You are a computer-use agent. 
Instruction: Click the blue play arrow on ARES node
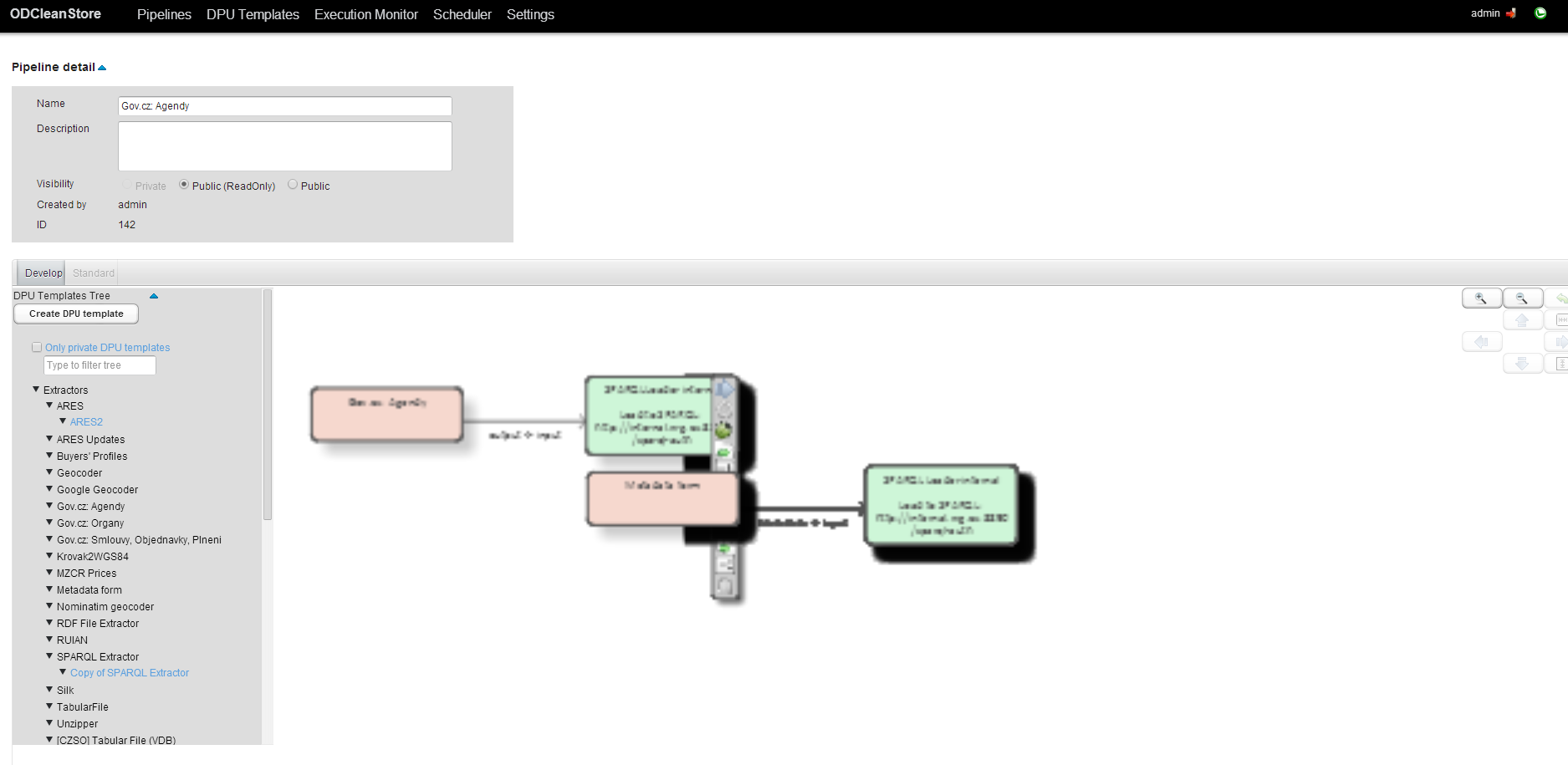click(x=724, y=389)
